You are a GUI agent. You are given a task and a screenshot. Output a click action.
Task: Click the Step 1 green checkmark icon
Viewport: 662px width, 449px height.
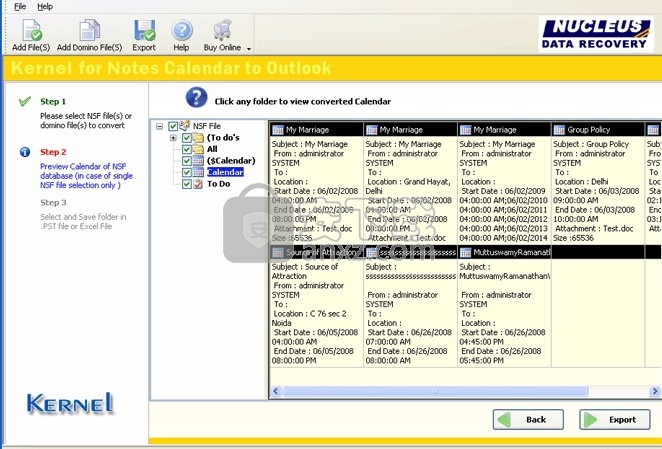coord(25,101)
